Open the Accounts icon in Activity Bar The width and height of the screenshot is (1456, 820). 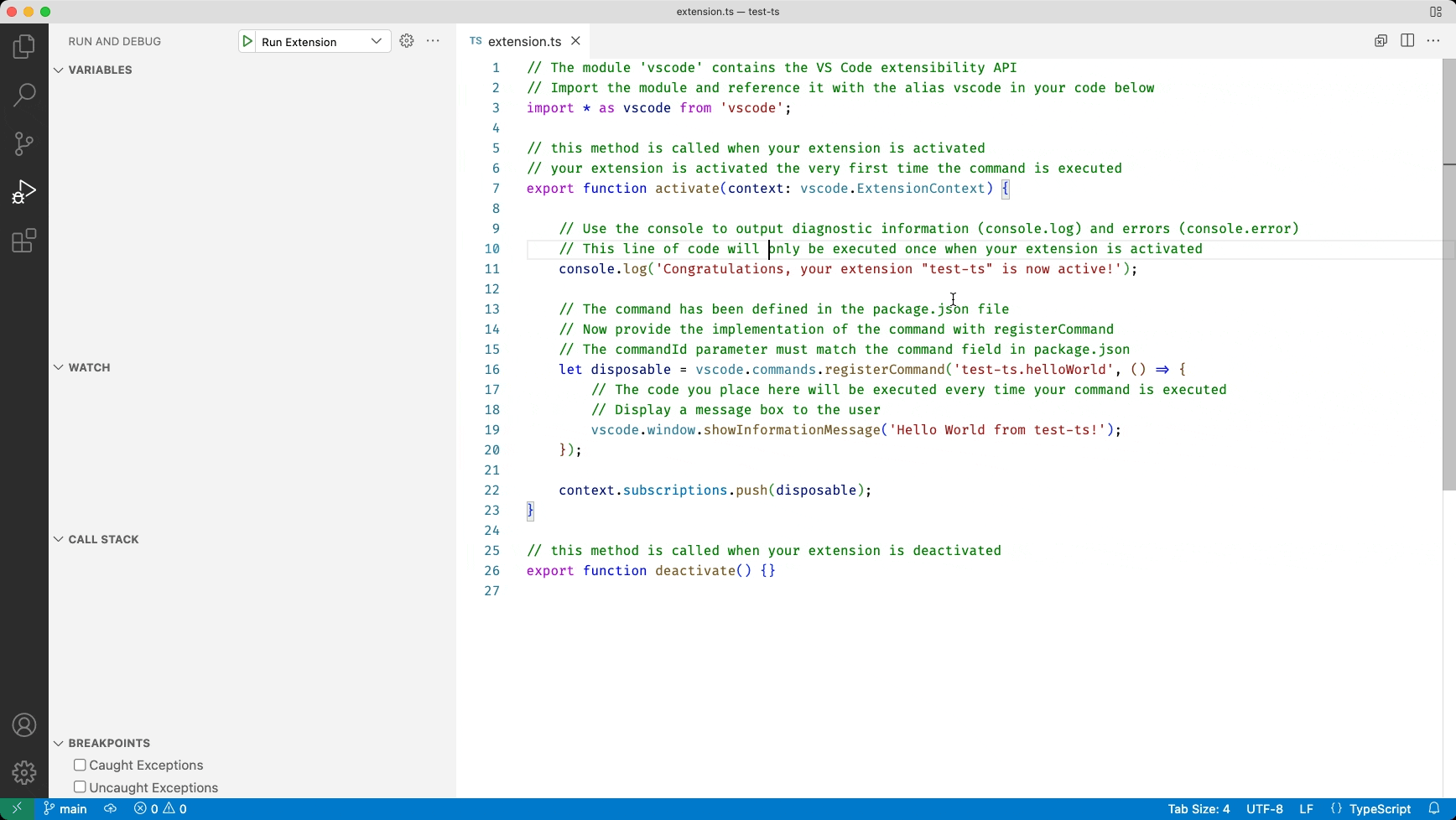coord(23,724)
